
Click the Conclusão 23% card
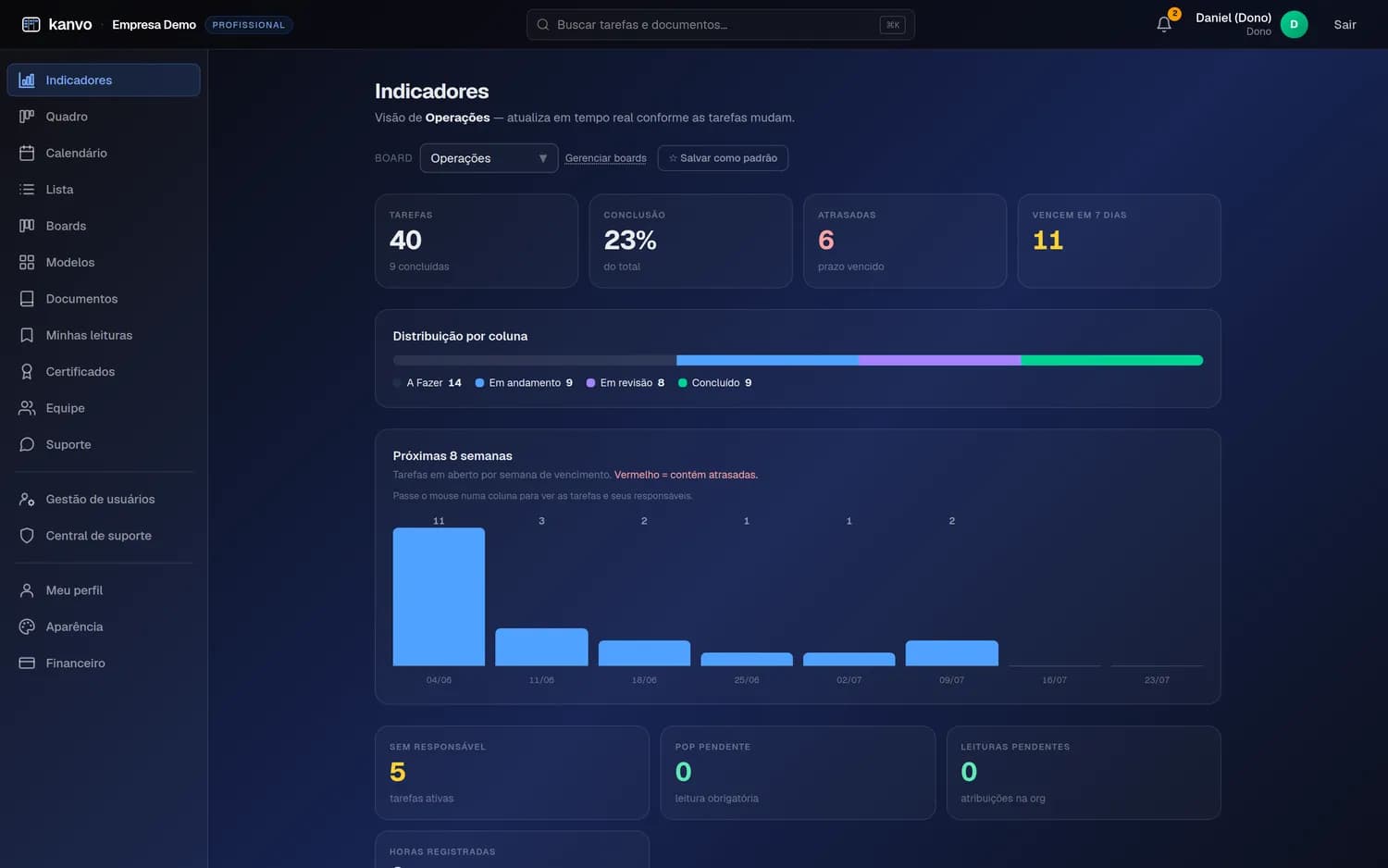click(x=690, y=241)
